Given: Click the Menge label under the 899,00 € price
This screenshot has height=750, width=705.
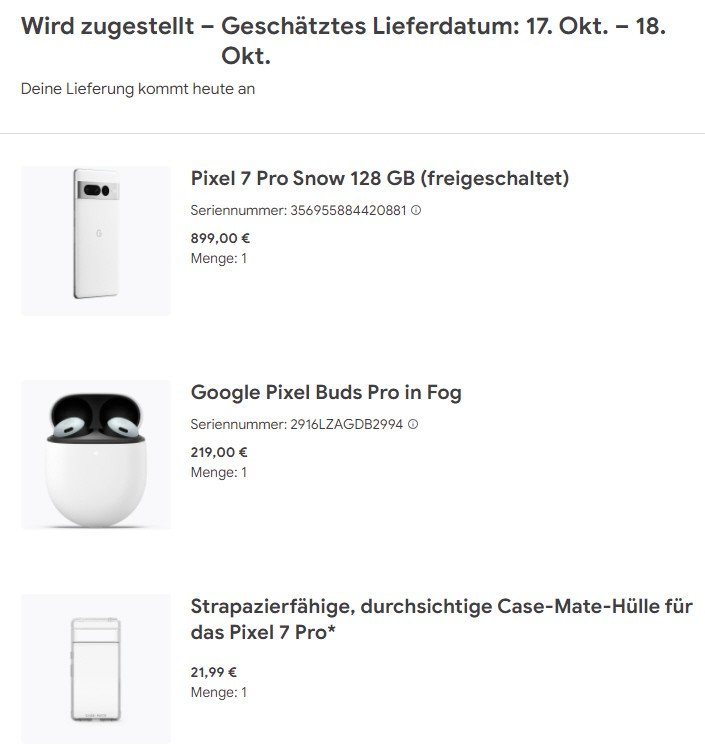Looking at the screenshot, I should (218, 258).
